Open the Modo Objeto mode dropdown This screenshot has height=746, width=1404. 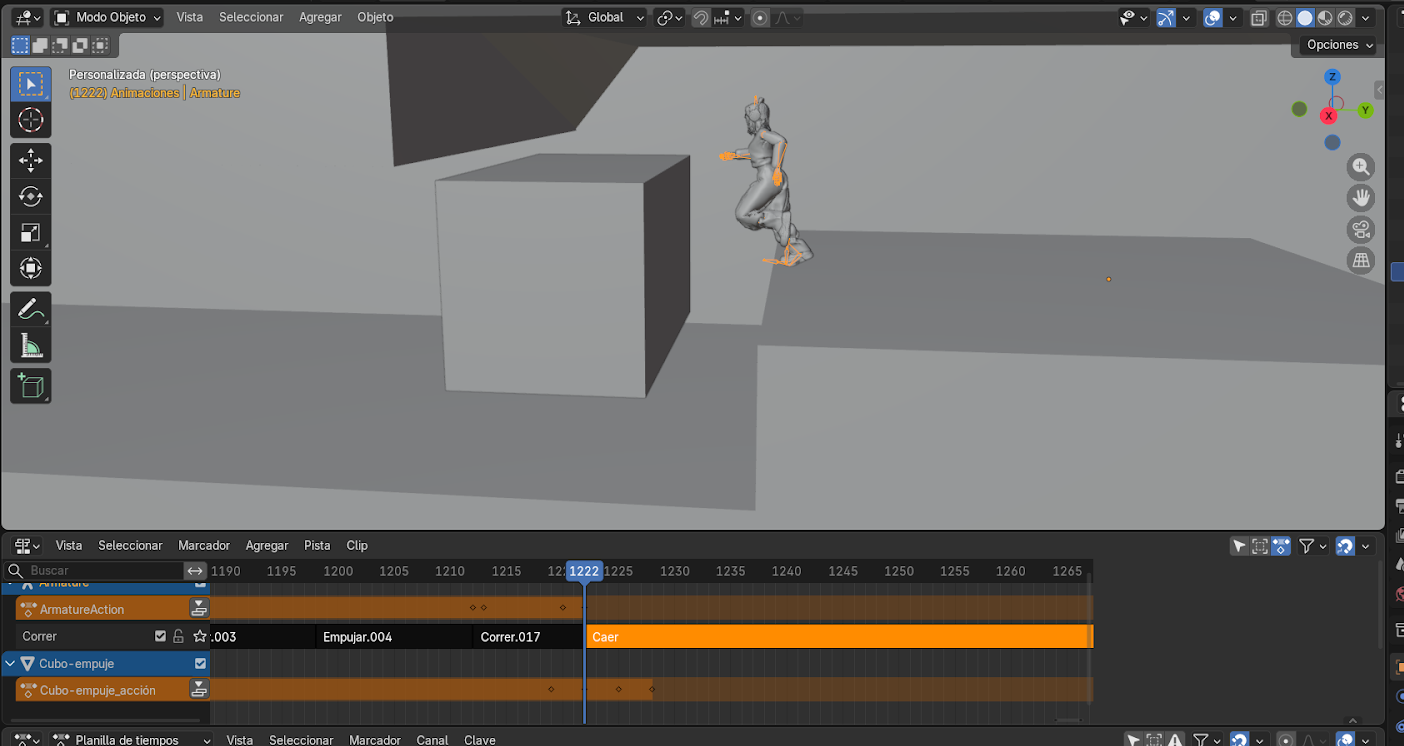(107, 17)
